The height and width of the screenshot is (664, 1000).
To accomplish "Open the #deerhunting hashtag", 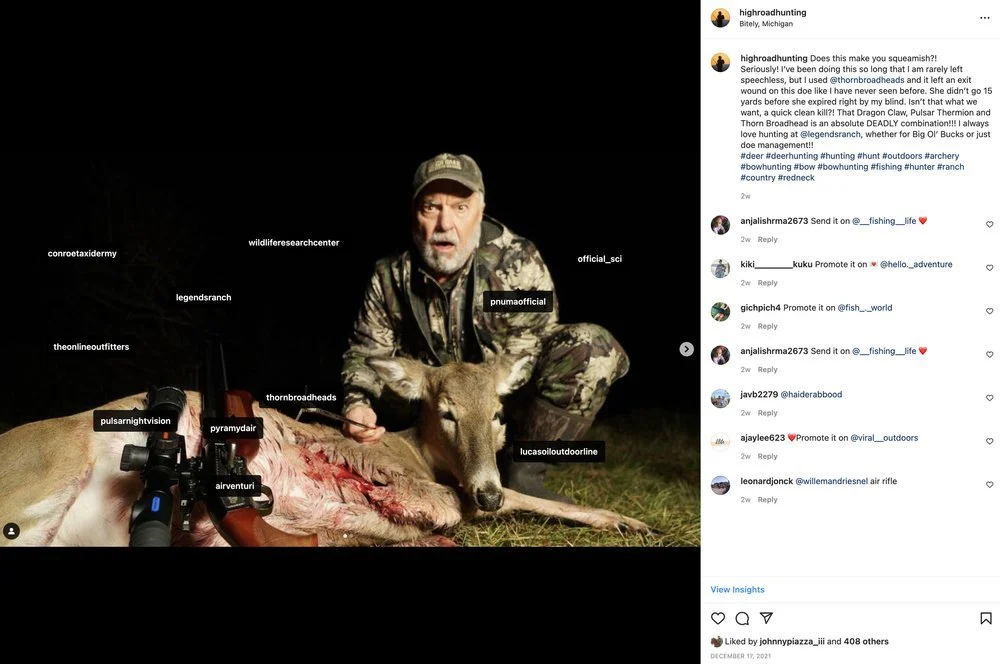I will [792, 156].
